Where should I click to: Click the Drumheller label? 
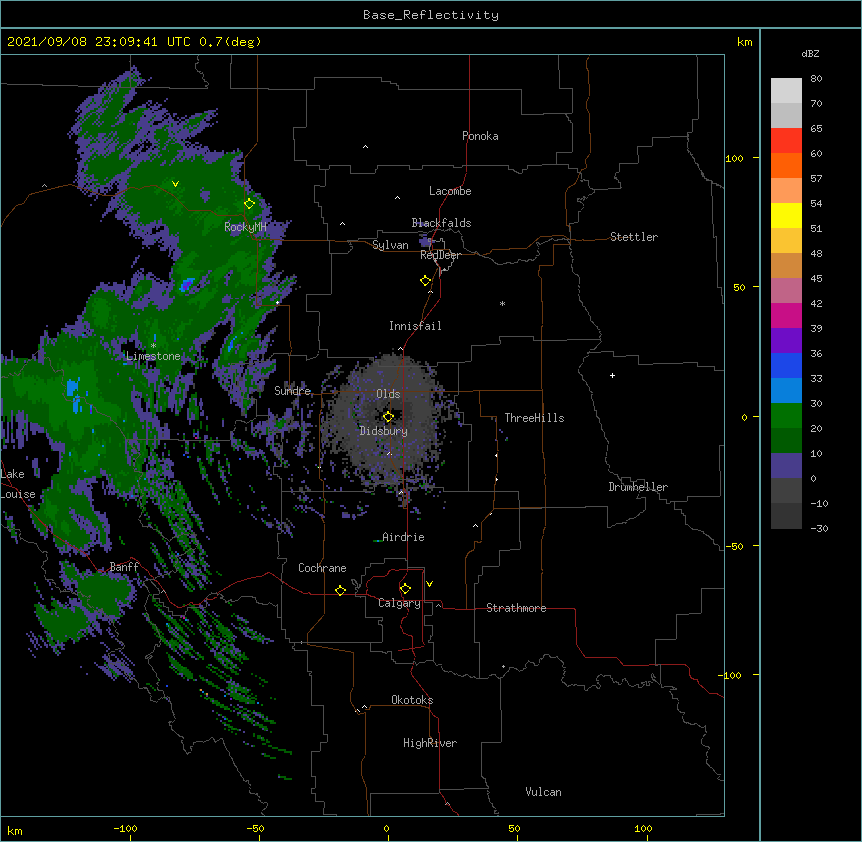click(x=638, y=487)
